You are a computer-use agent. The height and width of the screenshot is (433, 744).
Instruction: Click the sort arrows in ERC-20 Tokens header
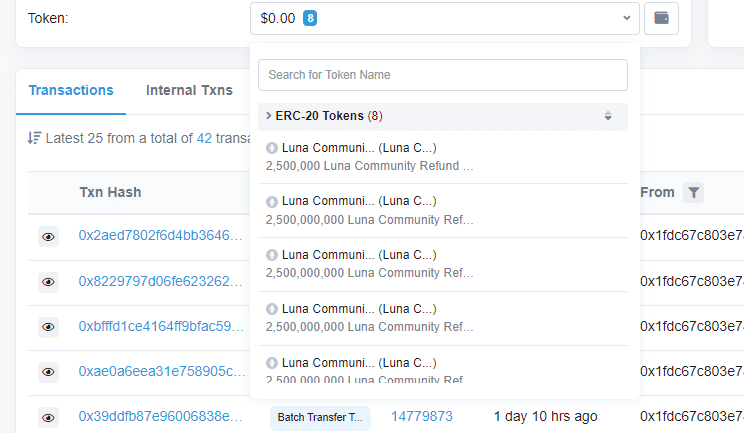point(608,116)
